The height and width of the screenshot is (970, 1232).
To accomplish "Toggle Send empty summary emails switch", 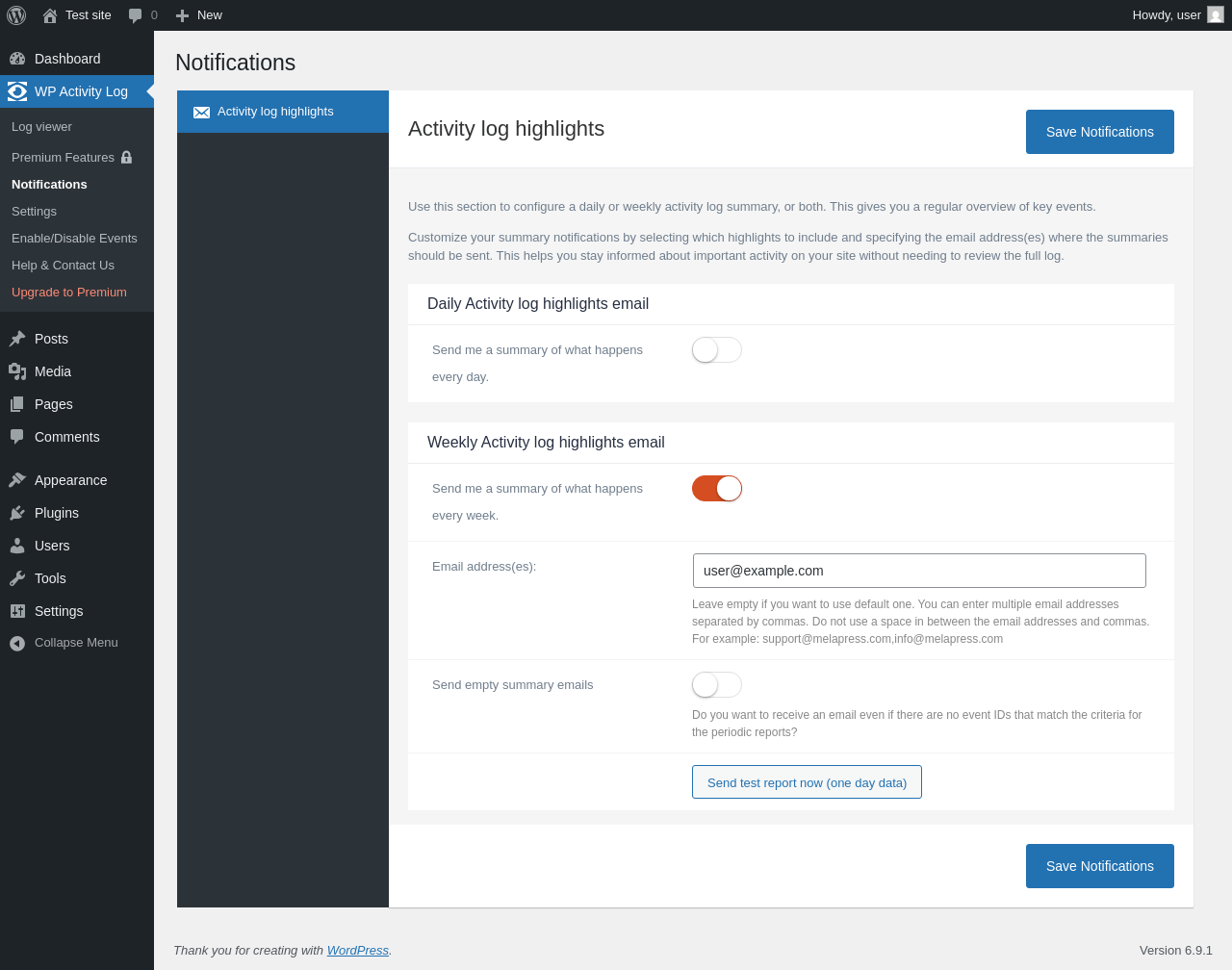I will (x=716, y=685).
